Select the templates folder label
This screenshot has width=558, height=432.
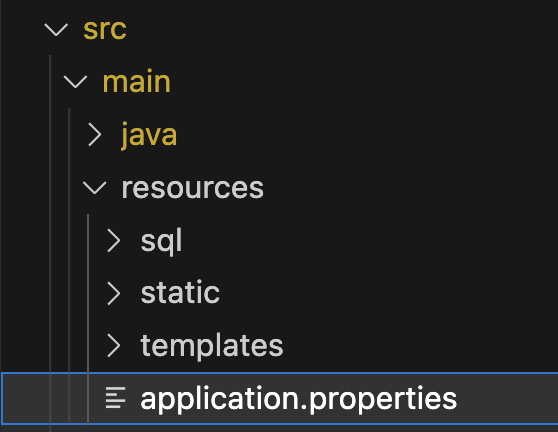[212, 346]
